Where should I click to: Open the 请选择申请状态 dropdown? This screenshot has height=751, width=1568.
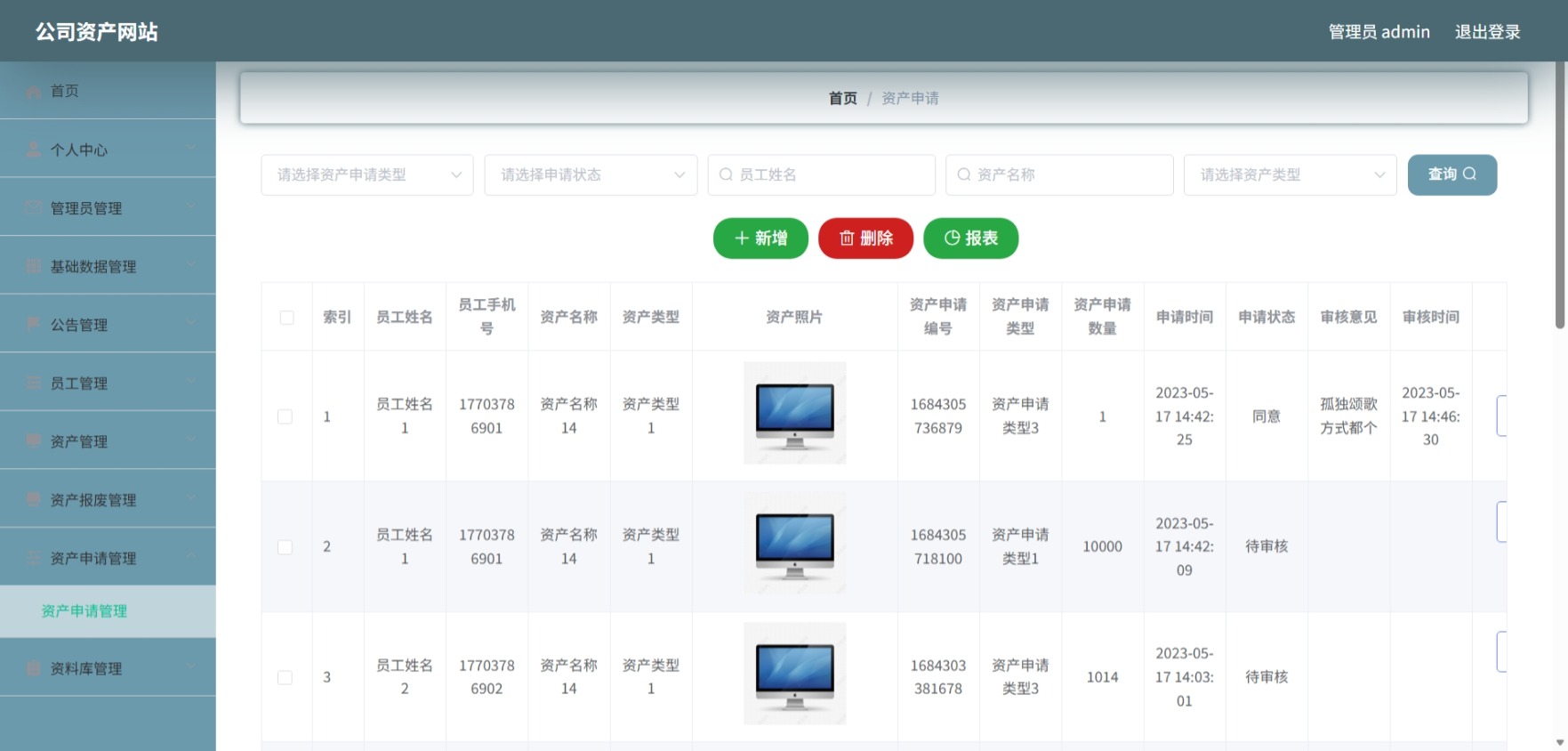[591, 174]
